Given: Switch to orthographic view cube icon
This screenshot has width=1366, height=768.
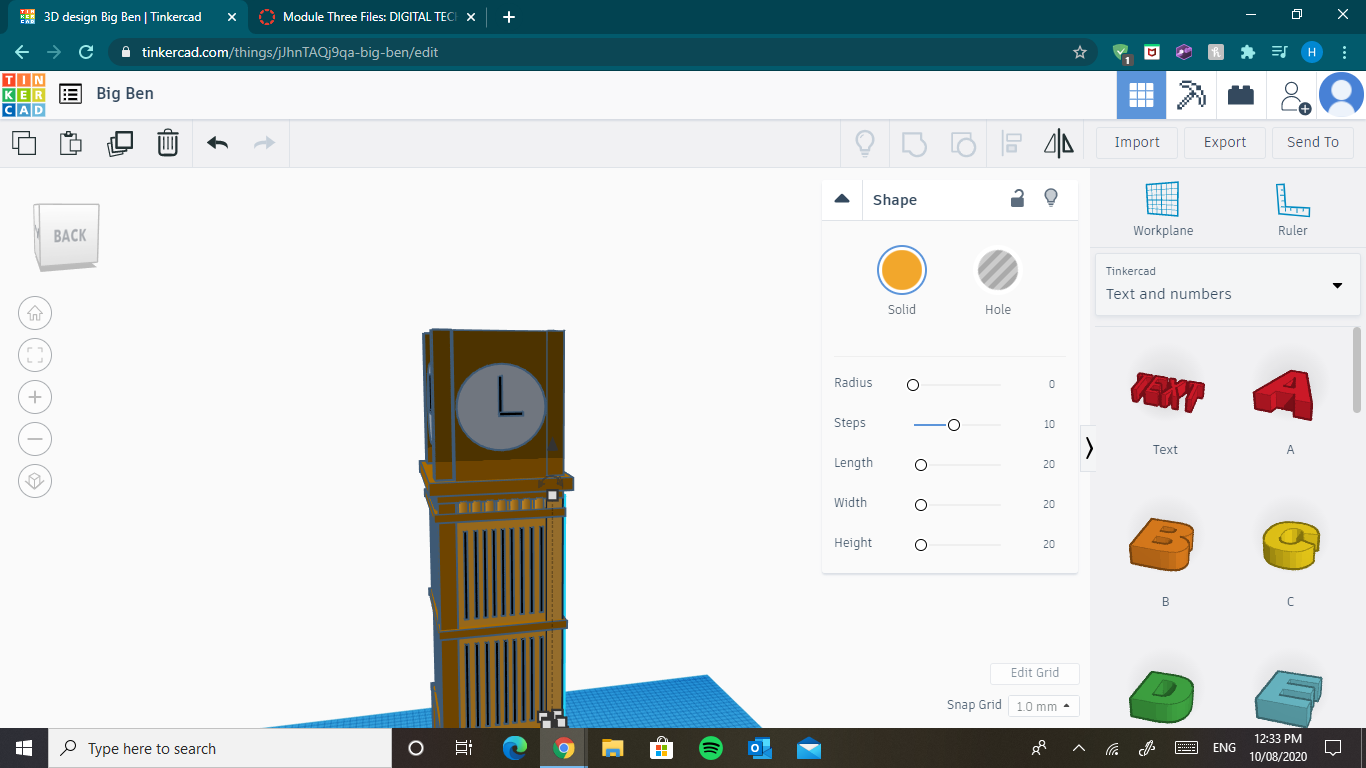Looking at the screenshot, I should 35,481.
